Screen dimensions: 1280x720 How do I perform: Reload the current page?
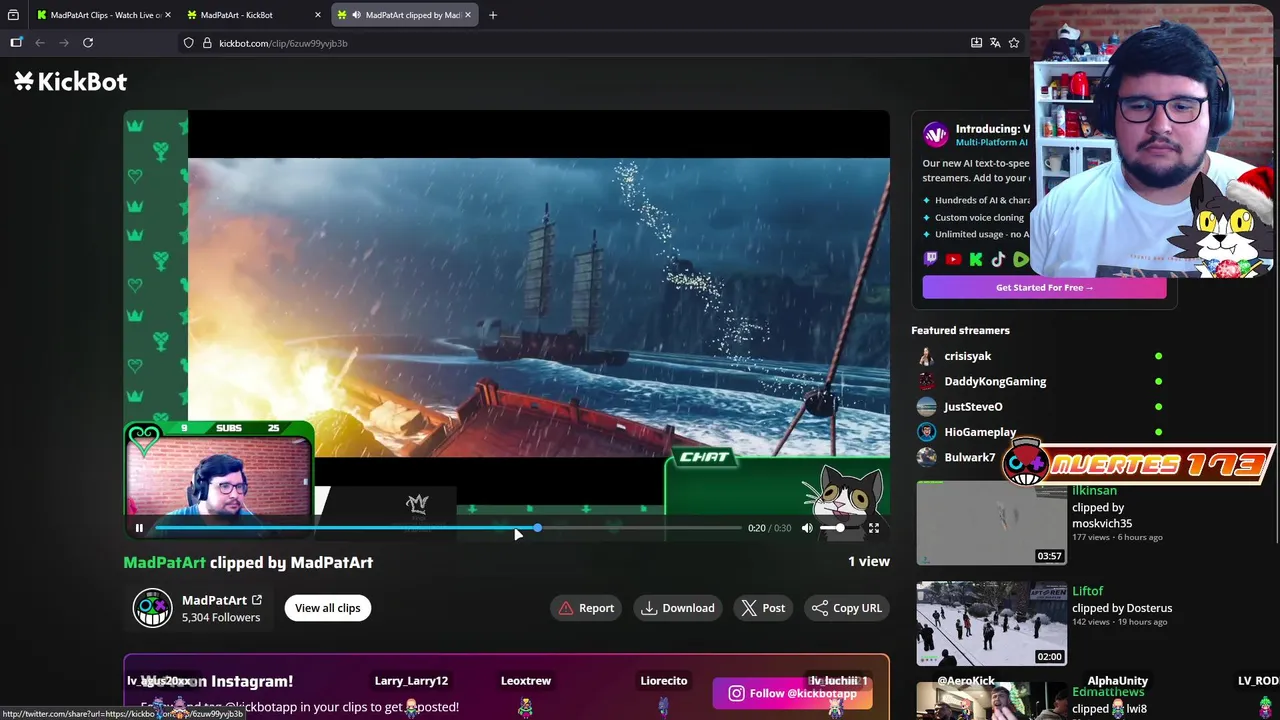click(x=88, y=43)
